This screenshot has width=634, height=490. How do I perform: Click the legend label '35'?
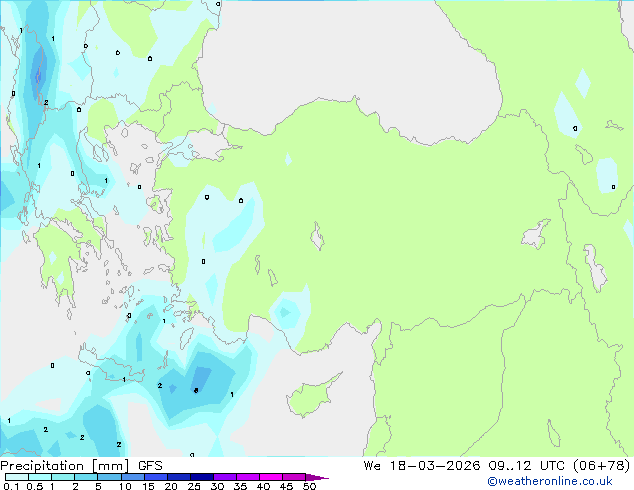(x=240, y=486)
